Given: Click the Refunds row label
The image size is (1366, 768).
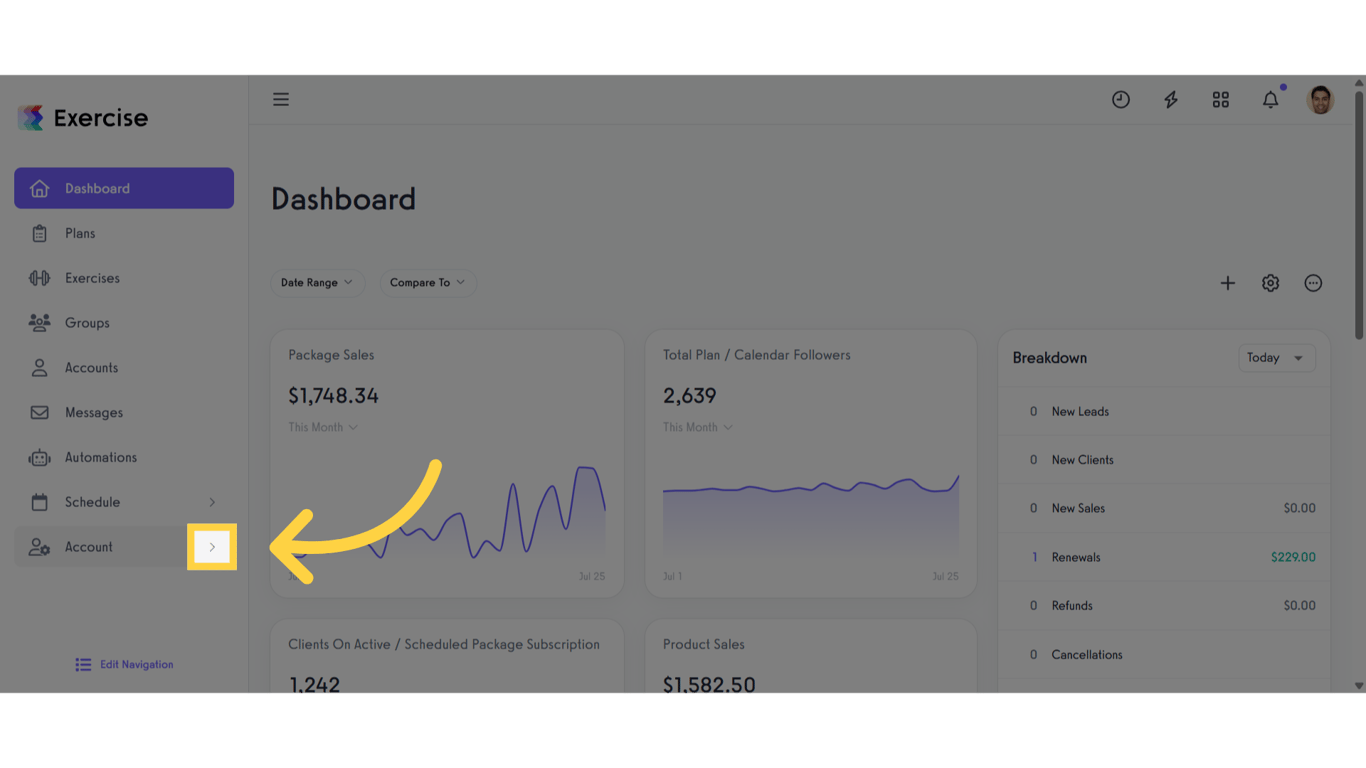Looking at the screenshot, I should (1072, 606).
